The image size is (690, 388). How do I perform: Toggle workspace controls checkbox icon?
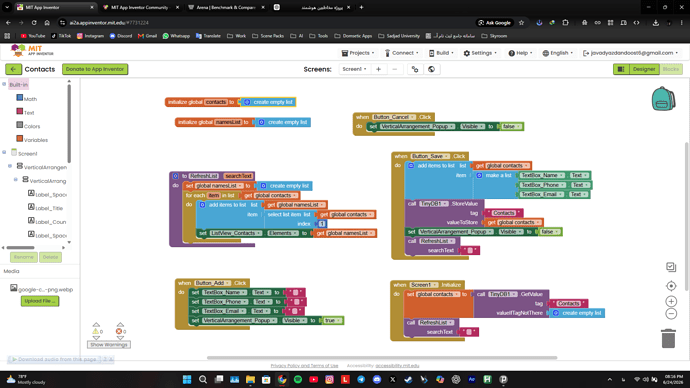[x=671, y=267]
